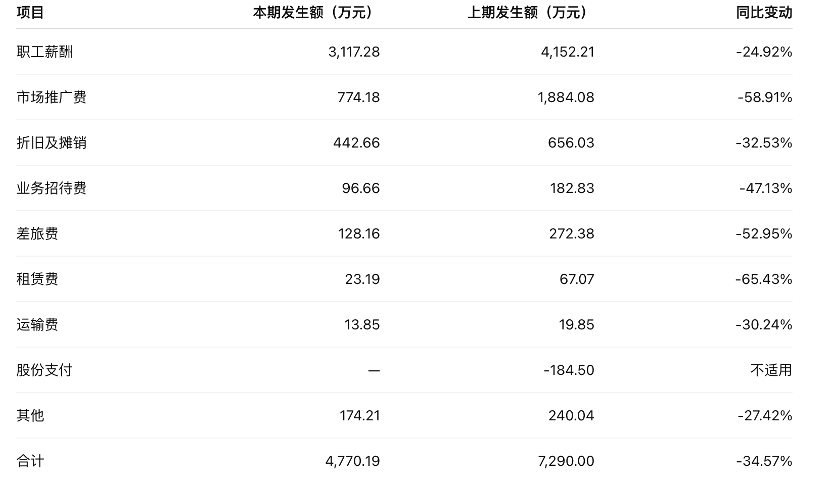Click the -184.50 prior period value
The width and height of the screenshot is (832, 482).
click(x=568, y=370)
